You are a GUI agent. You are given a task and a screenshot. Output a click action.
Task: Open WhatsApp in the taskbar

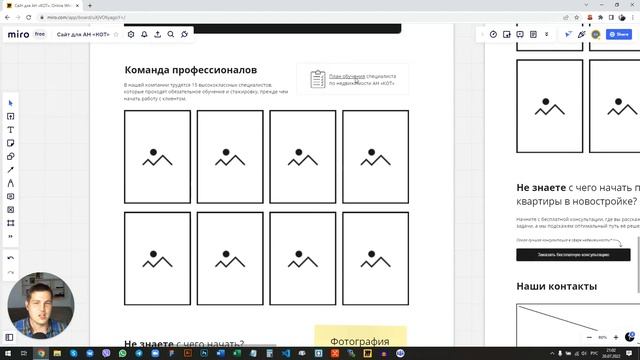coord(122,353)
